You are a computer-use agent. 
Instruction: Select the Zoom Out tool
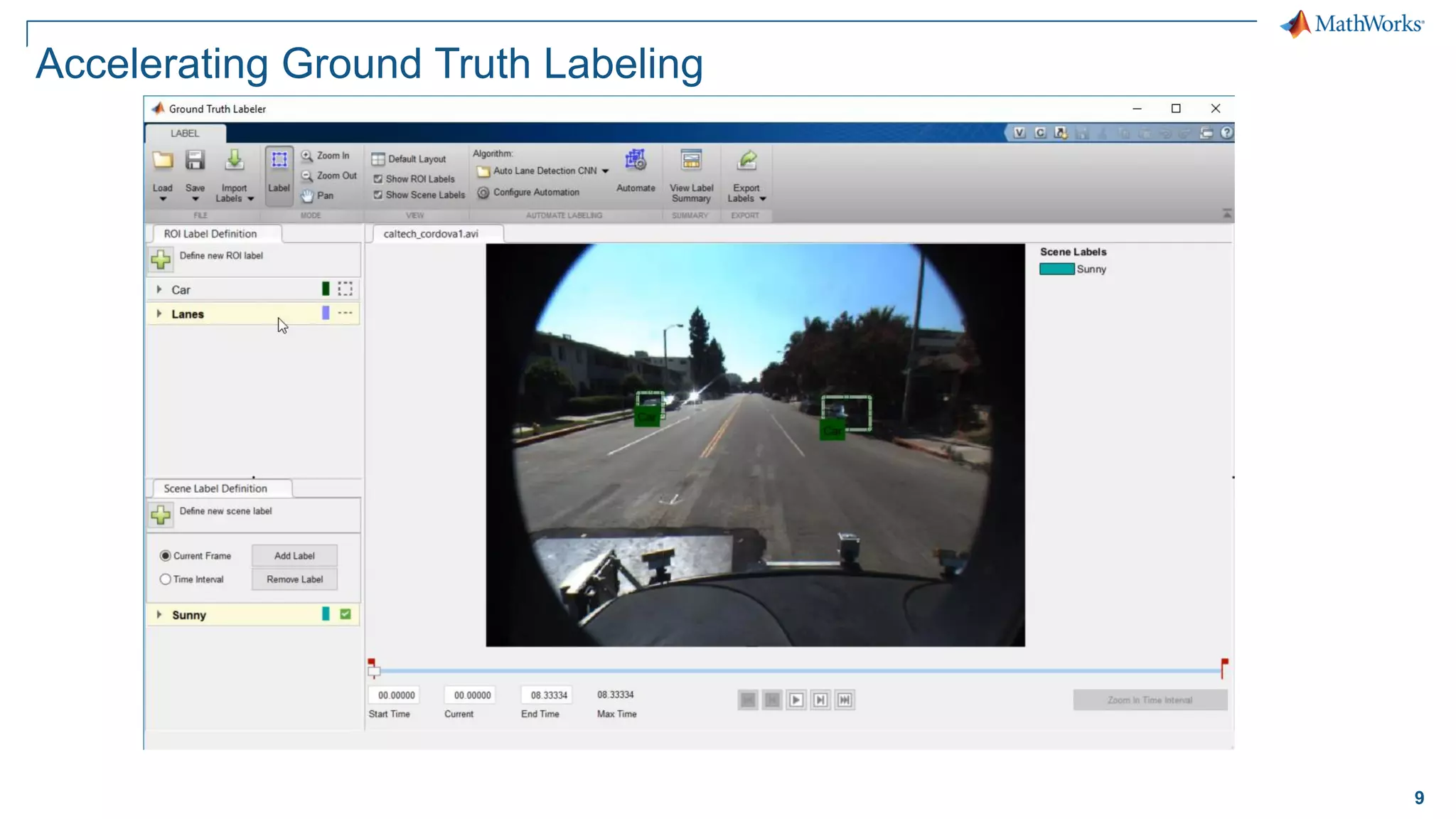click(329, 176)
